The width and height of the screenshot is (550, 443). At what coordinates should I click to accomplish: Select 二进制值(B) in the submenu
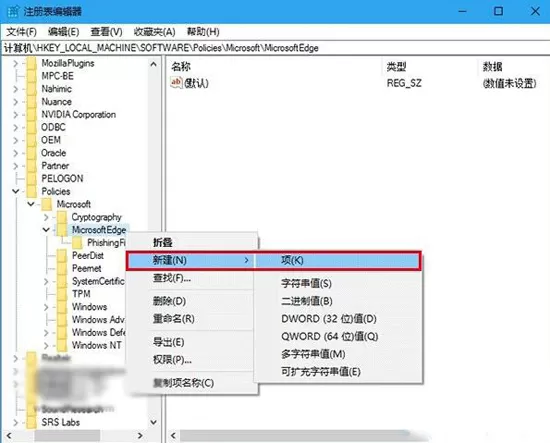pyautogui.click(x=337, y=301)
